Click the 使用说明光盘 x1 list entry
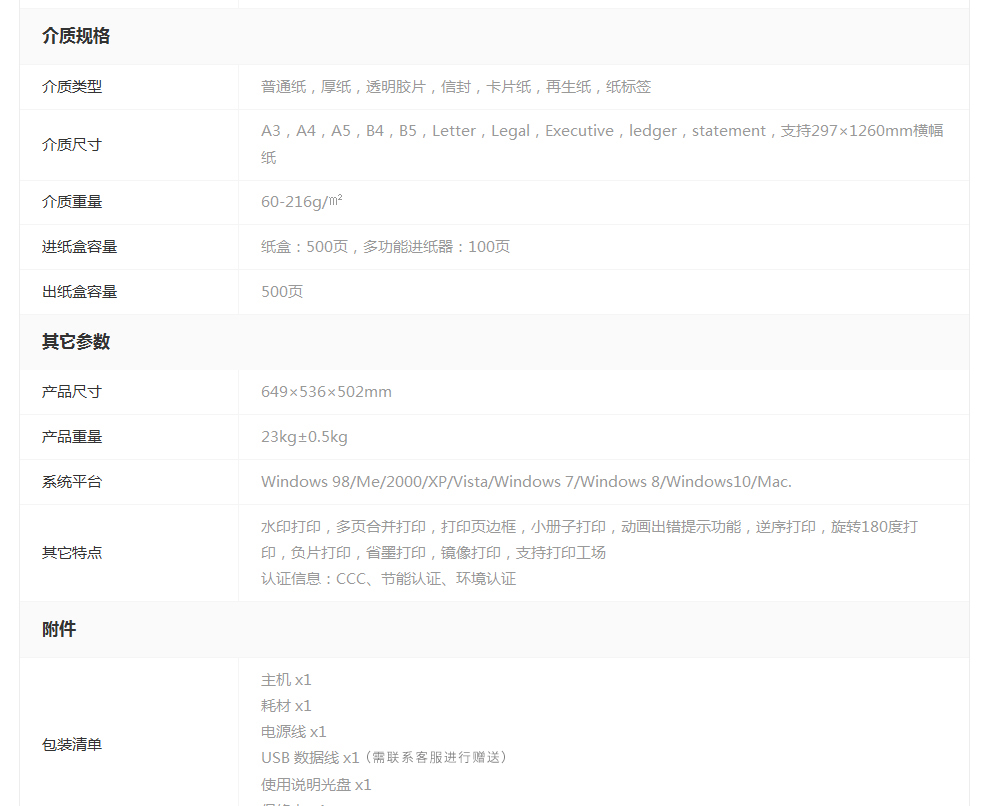 316,785
